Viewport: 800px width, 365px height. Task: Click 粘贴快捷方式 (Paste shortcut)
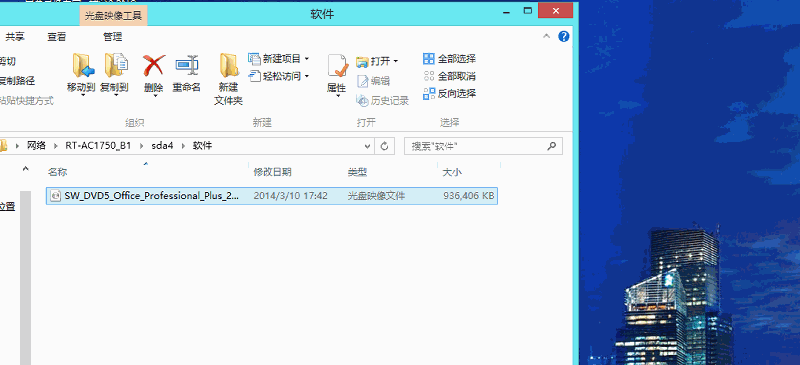[x=27, y=101]
